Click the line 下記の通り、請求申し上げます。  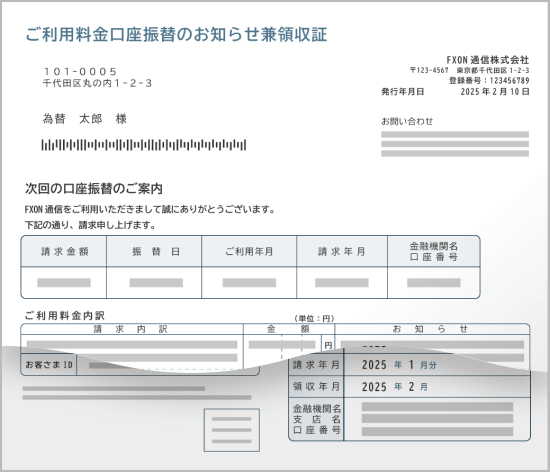pyautogui.click(x=90, y=225)
